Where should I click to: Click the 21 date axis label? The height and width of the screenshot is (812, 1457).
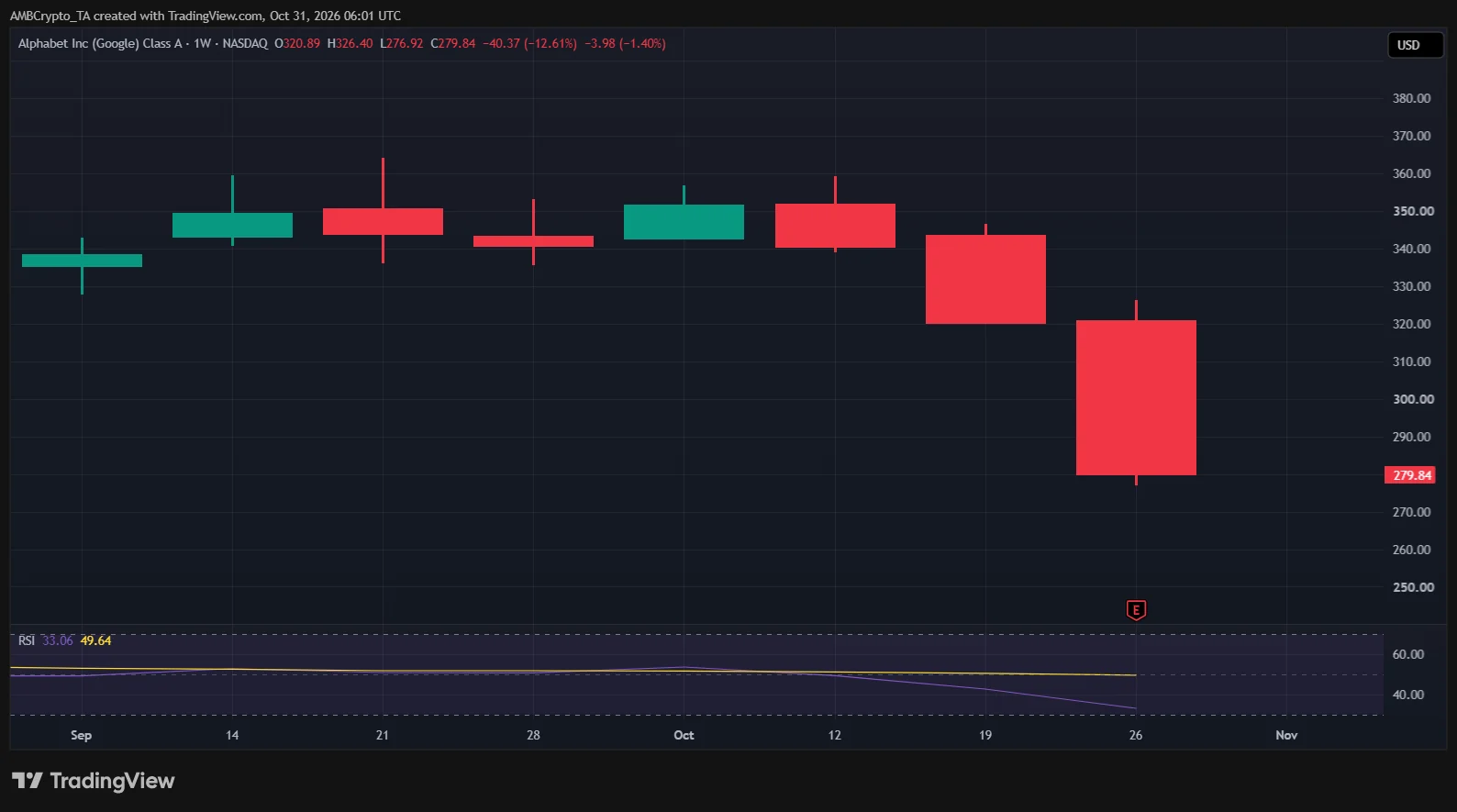point(383,735)
